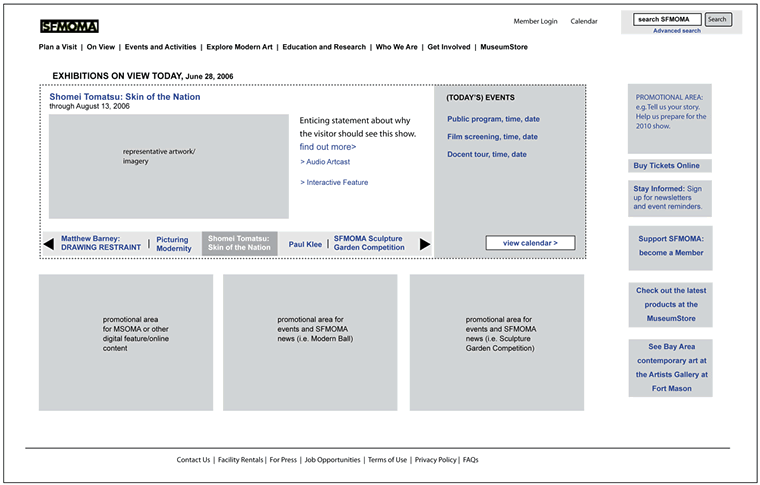This screenshot has height=485, width=760.
Task: Open Plan a Visit menu
Action: tap(58, 47)
